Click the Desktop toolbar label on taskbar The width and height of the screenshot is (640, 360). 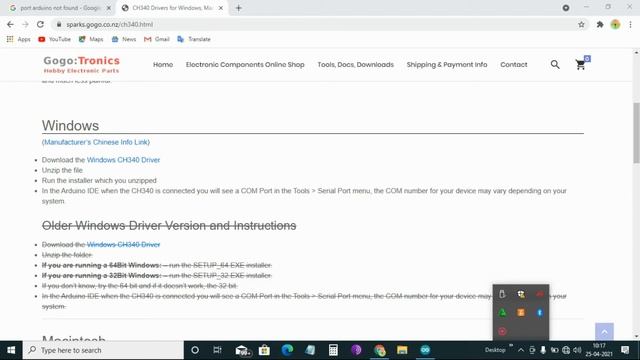[495, 350]
